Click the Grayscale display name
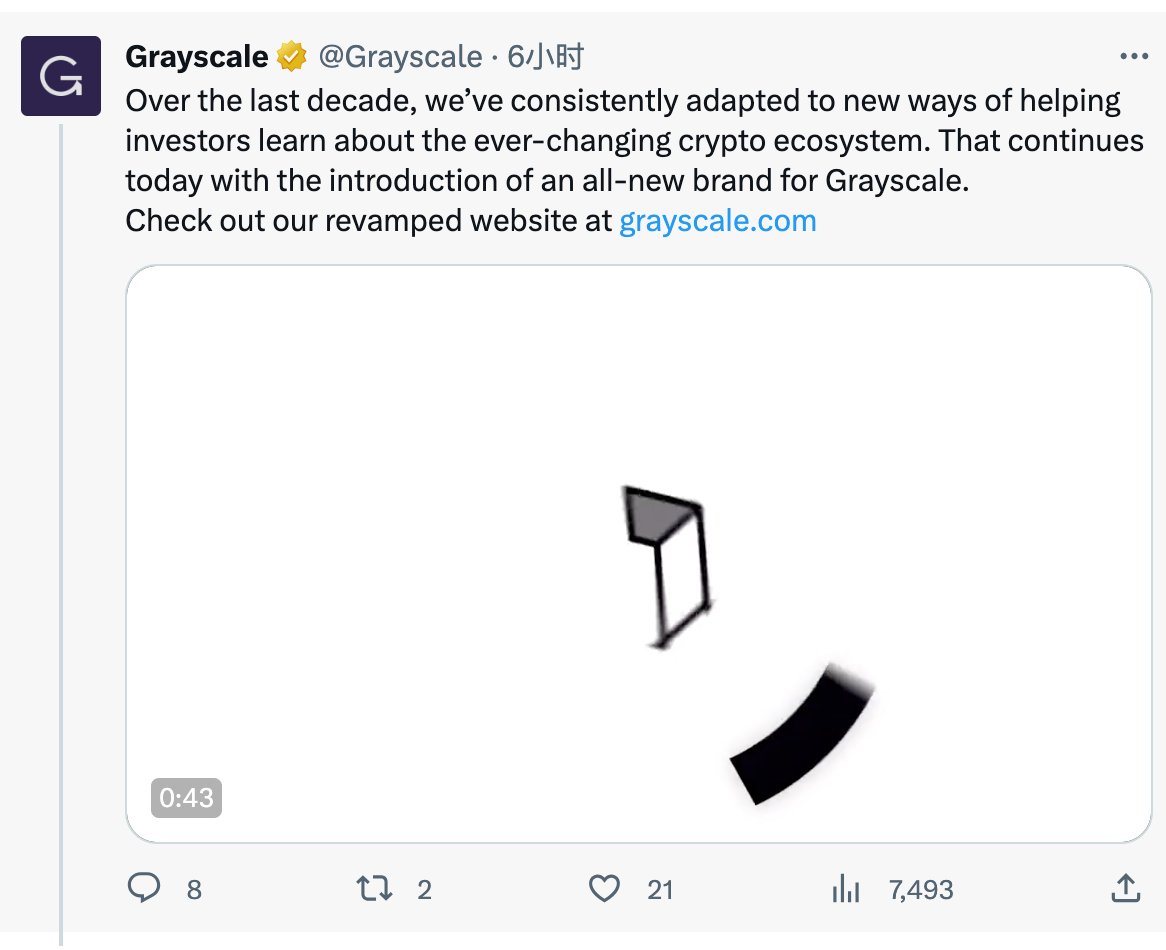The width and height of the screenshot is (1166, 950). (196, 57)
